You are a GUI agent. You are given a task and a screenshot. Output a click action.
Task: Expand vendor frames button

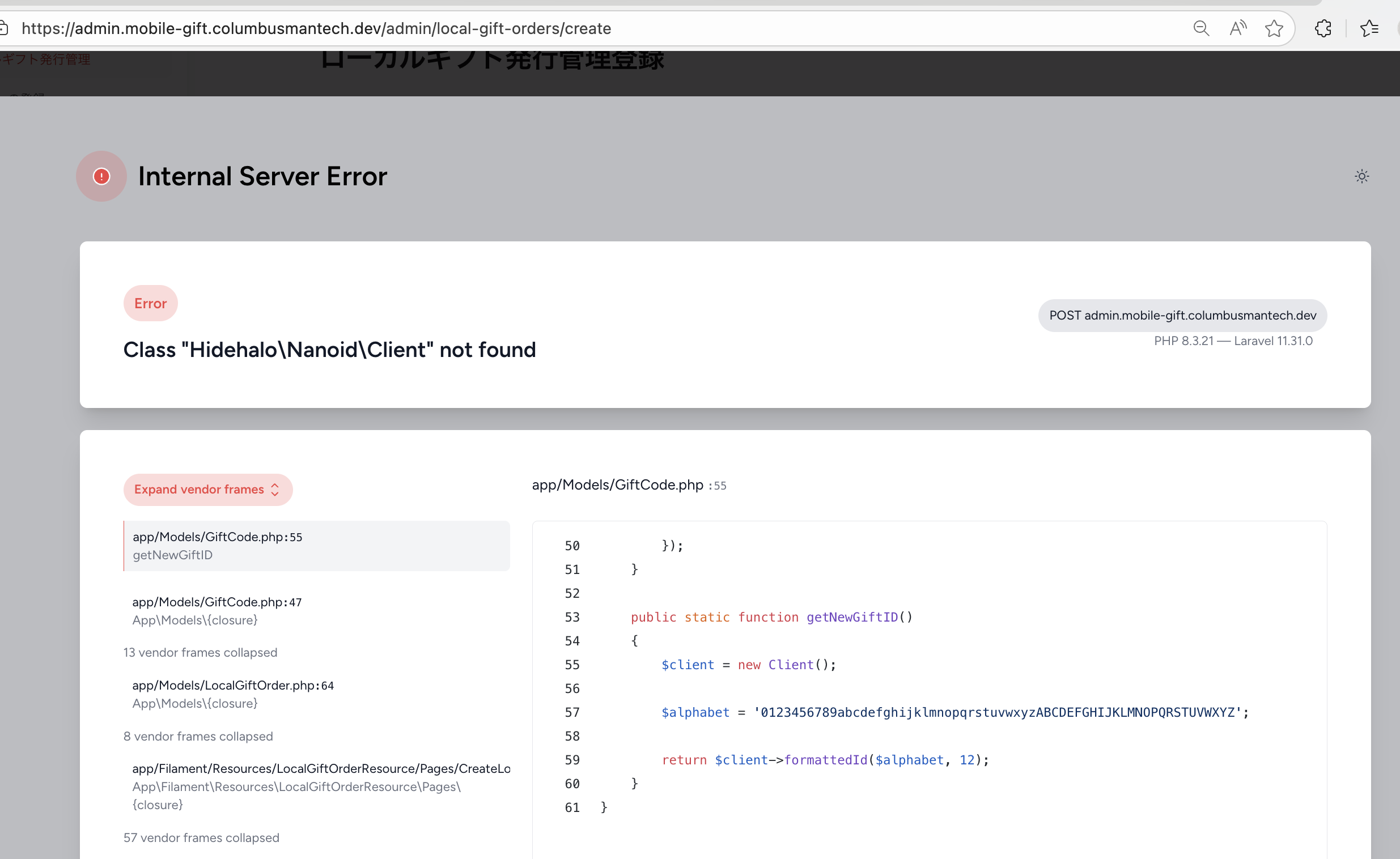[x=207, y=489]
